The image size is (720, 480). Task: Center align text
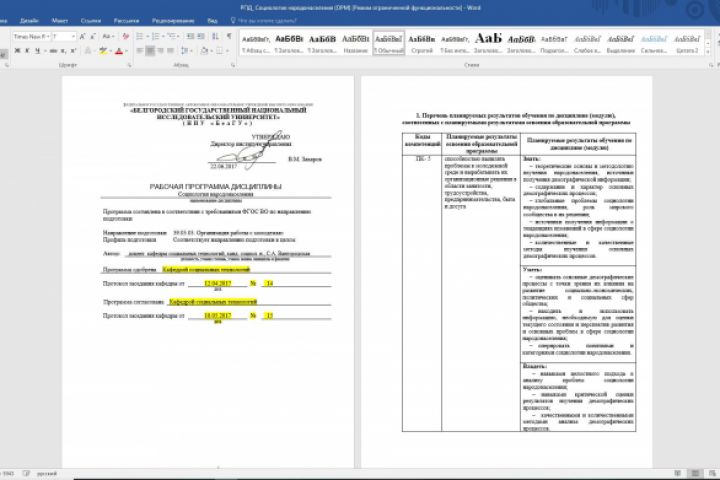pyautogui.click(x=150, y=51)
